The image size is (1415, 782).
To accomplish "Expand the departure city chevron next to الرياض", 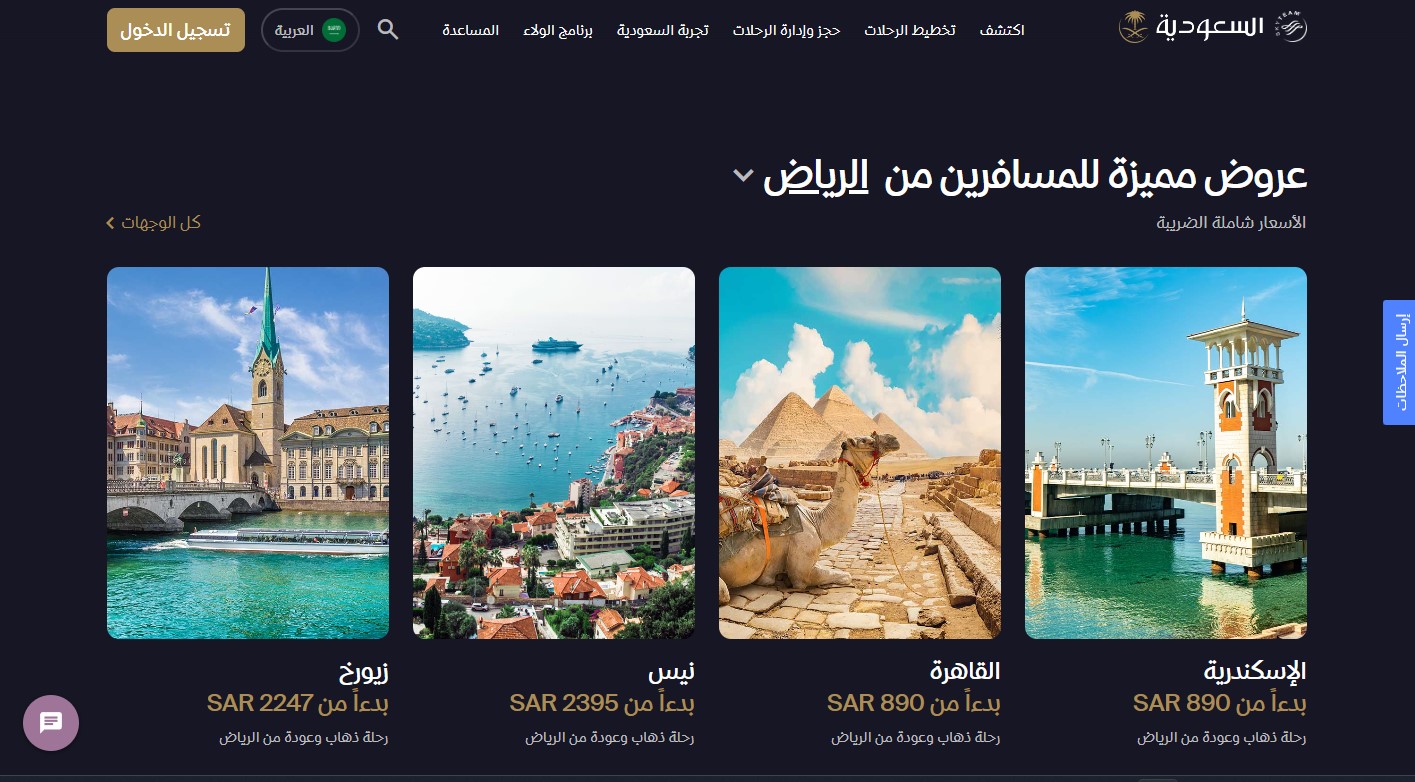I will (742, 176).
